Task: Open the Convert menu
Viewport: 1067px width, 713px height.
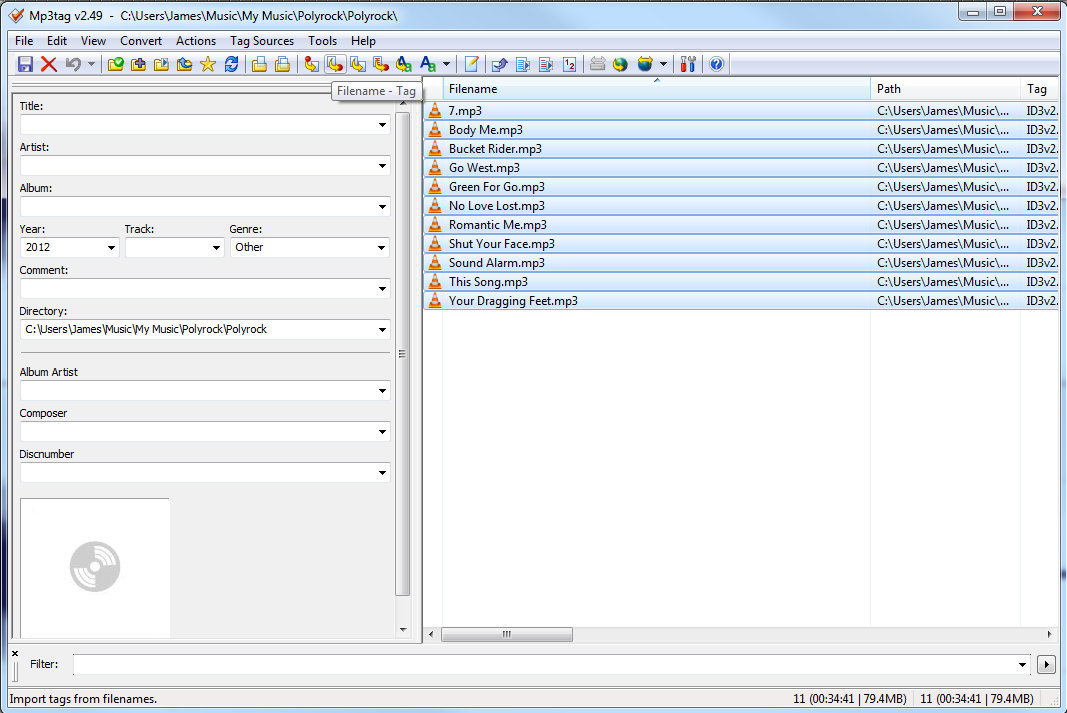Action: point(141,41)
